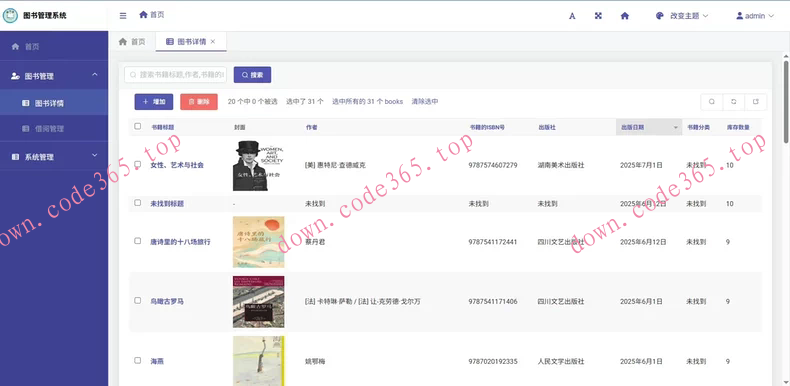This screenshot has height=386, width=790.
Task: Collapse the 图书管理 sidebar group
Action: click(x=54, y=76)
